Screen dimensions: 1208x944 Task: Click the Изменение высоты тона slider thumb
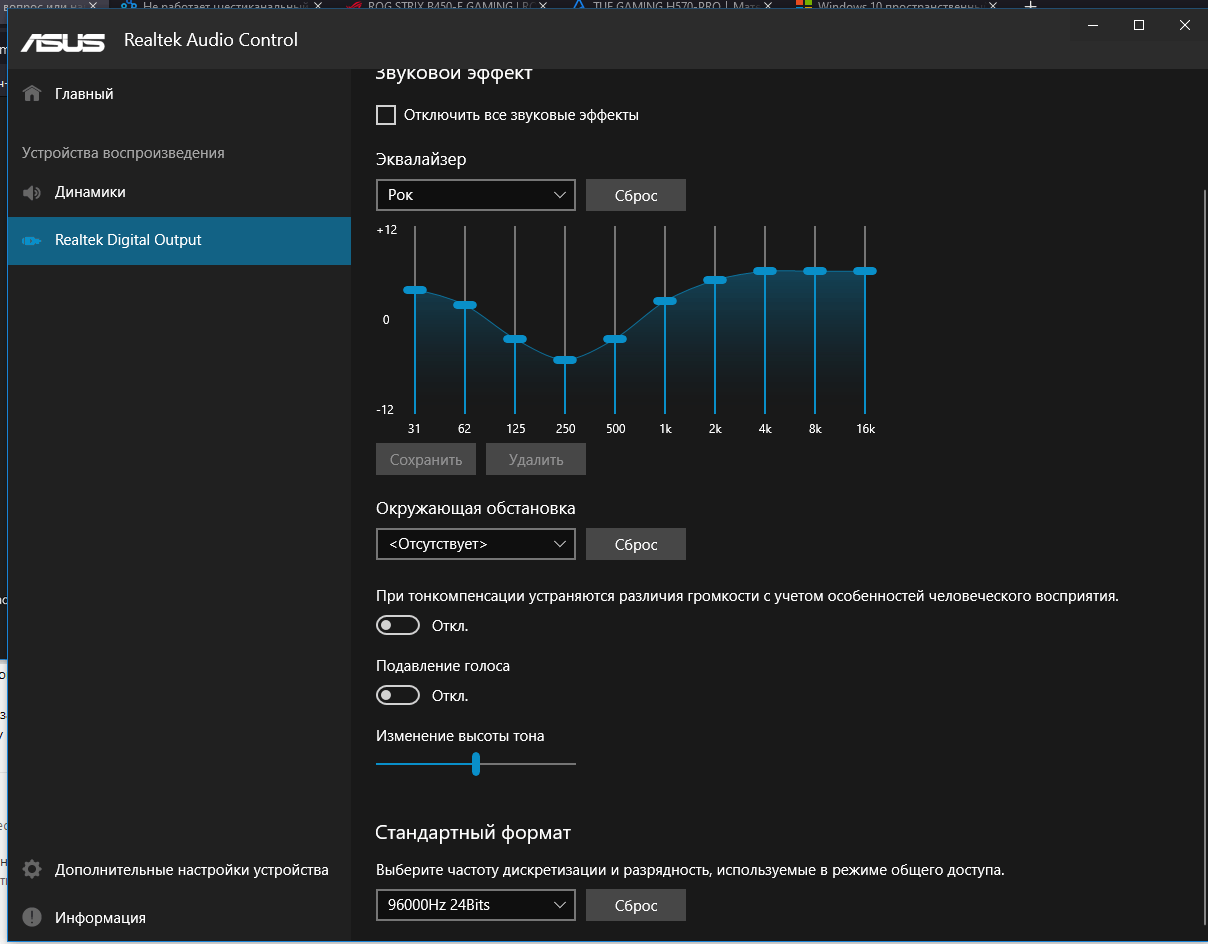tap(476, 764)
